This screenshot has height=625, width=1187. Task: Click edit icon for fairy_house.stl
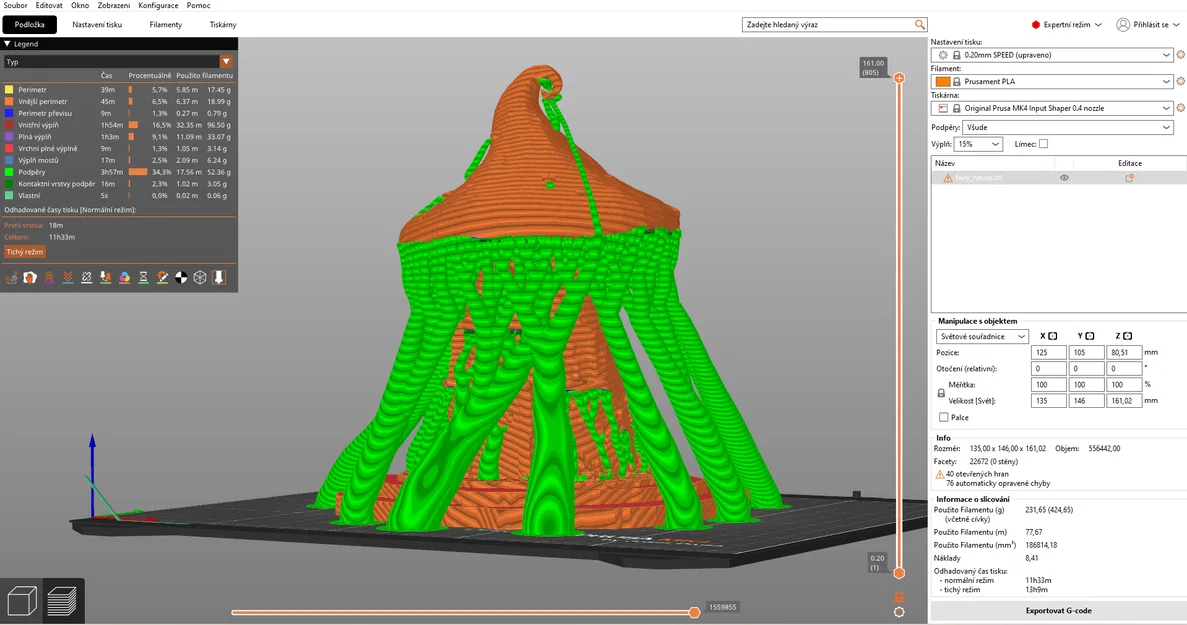1129,178
